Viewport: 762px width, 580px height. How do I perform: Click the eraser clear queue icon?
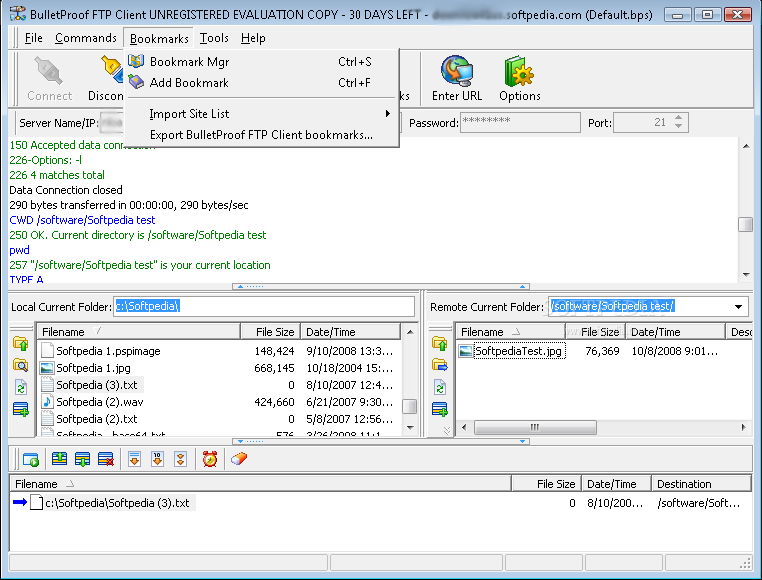(x=239, y=459)
